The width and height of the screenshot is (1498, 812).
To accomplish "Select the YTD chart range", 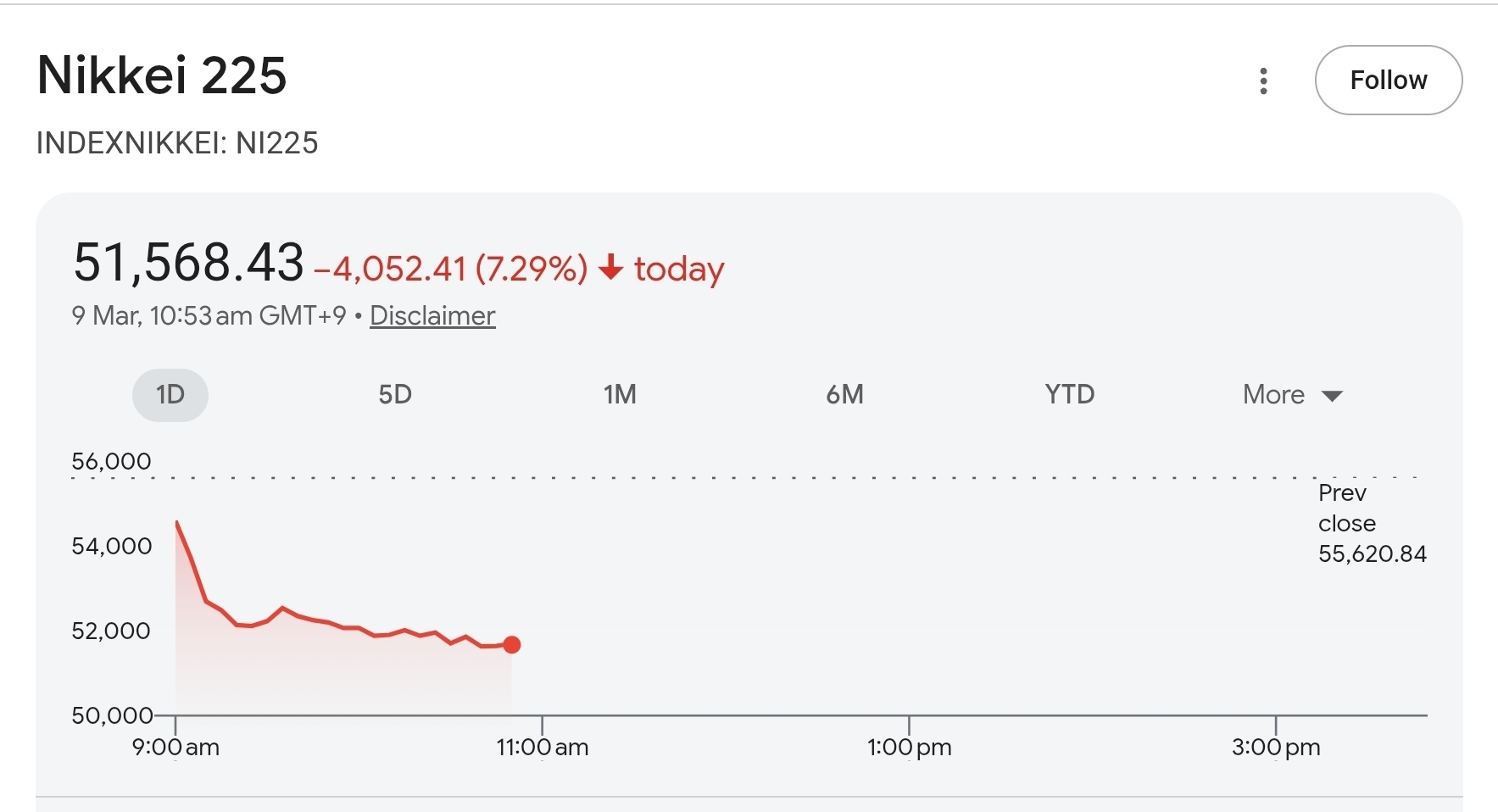I will point(1069,395).
